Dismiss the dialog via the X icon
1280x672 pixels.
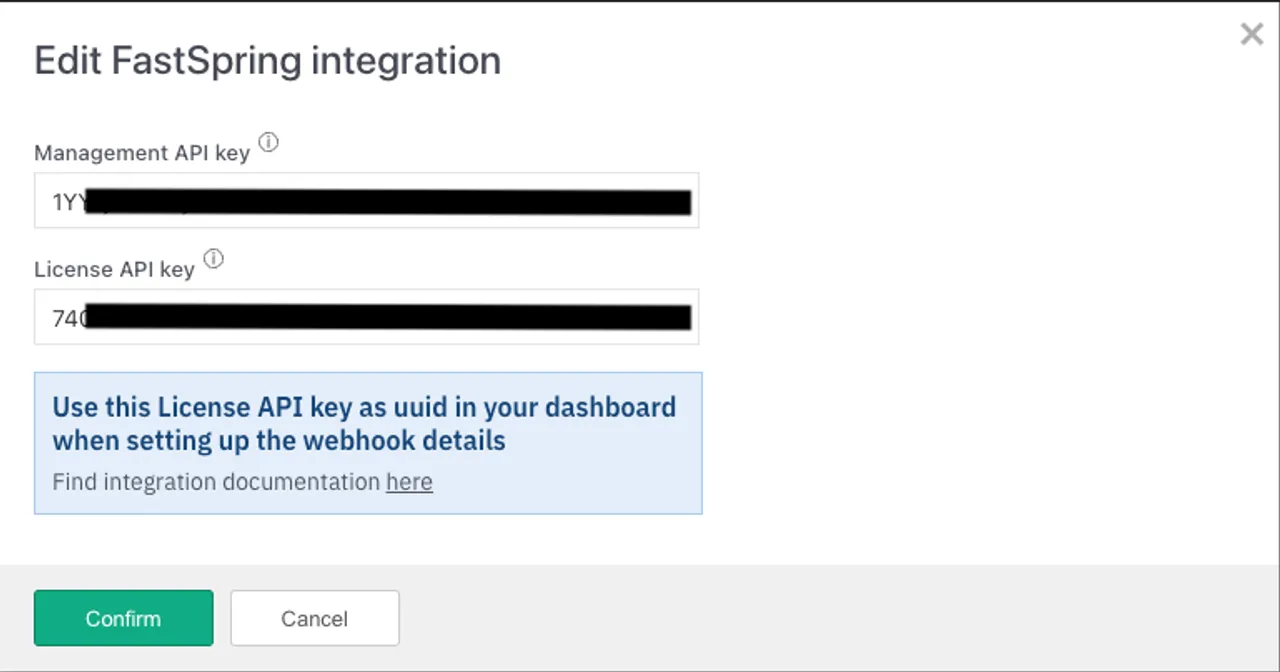pos(1251,33)
